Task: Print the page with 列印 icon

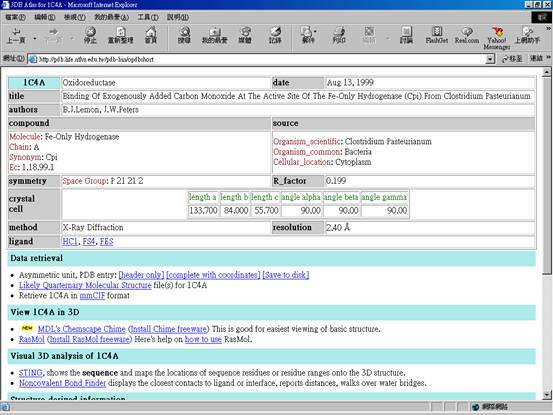Action: (339, 35)
